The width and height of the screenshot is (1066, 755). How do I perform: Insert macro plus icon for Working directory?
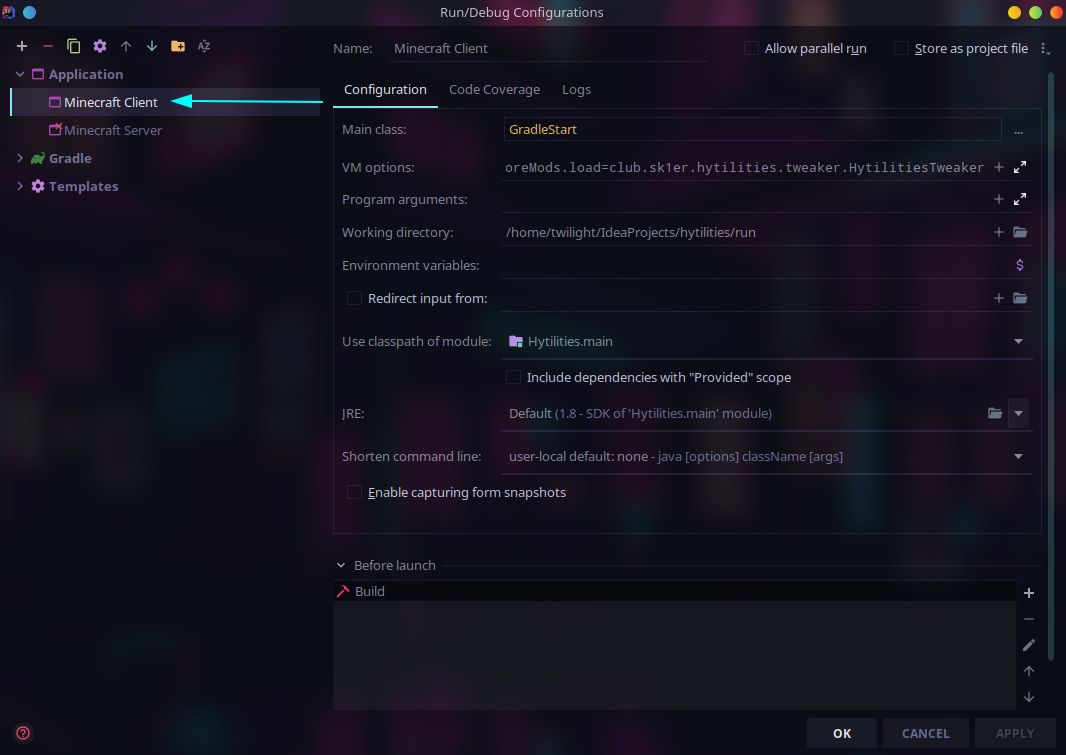pos(998,232)
